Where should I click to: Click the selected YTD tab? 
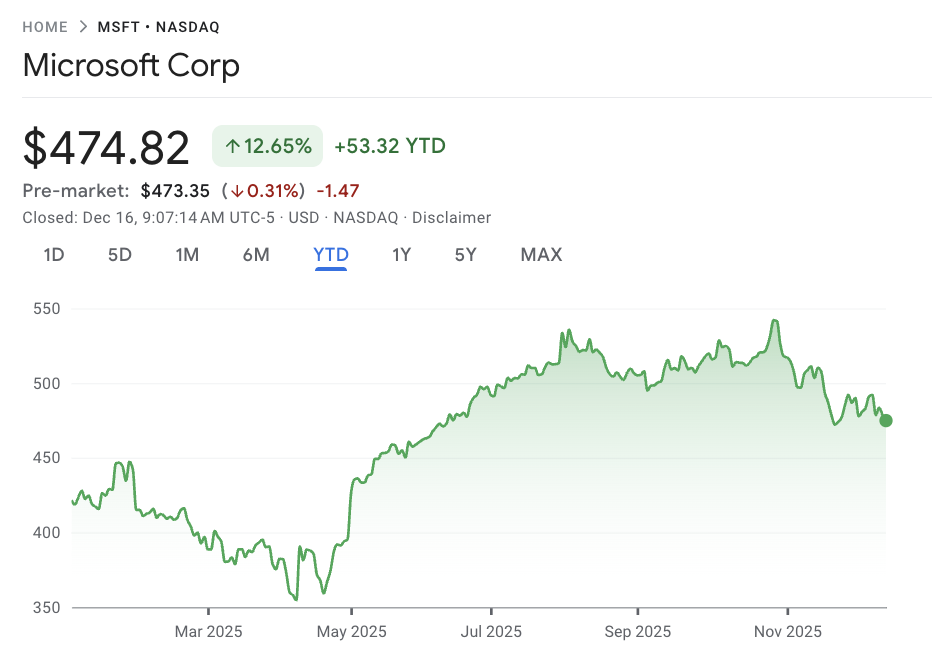331,255
